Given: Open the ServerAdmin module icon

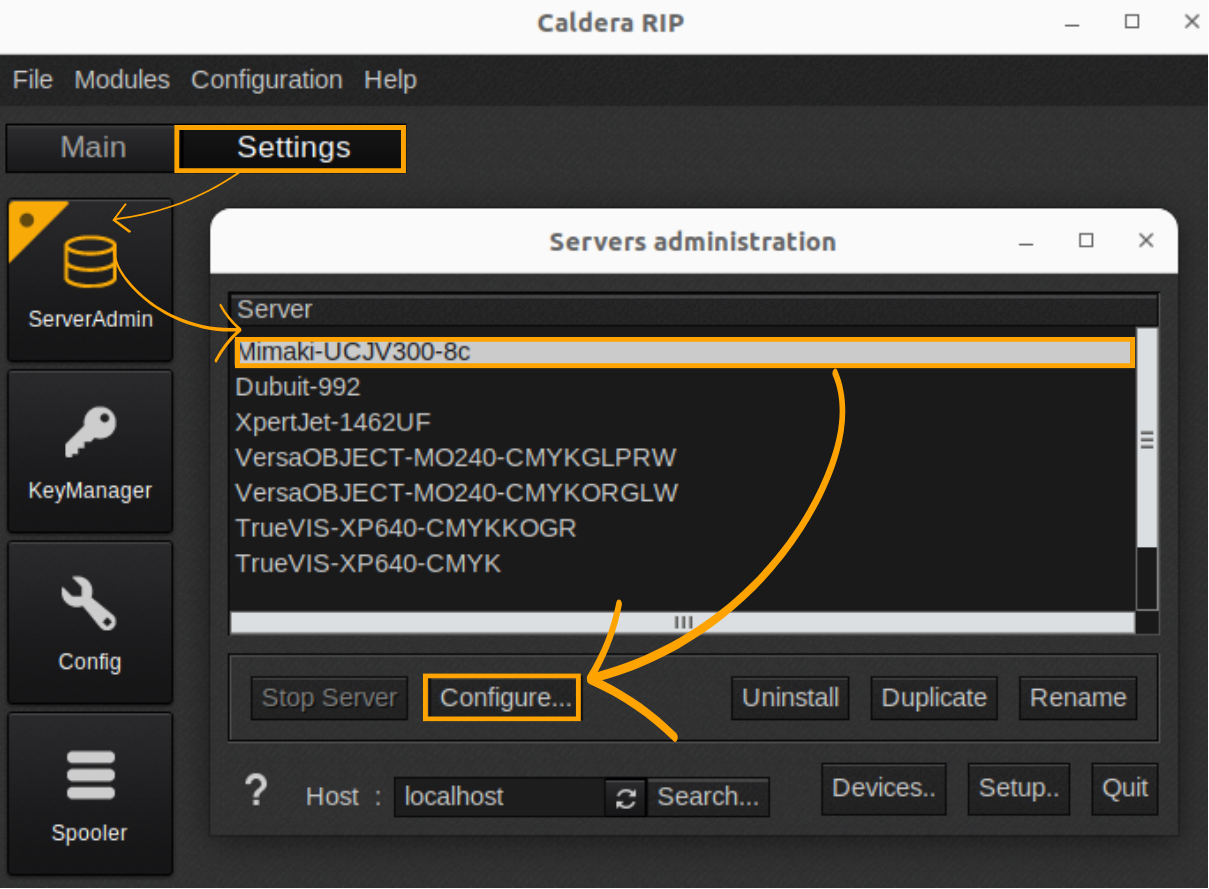Looking at the screenshot, I should point(90,262).
